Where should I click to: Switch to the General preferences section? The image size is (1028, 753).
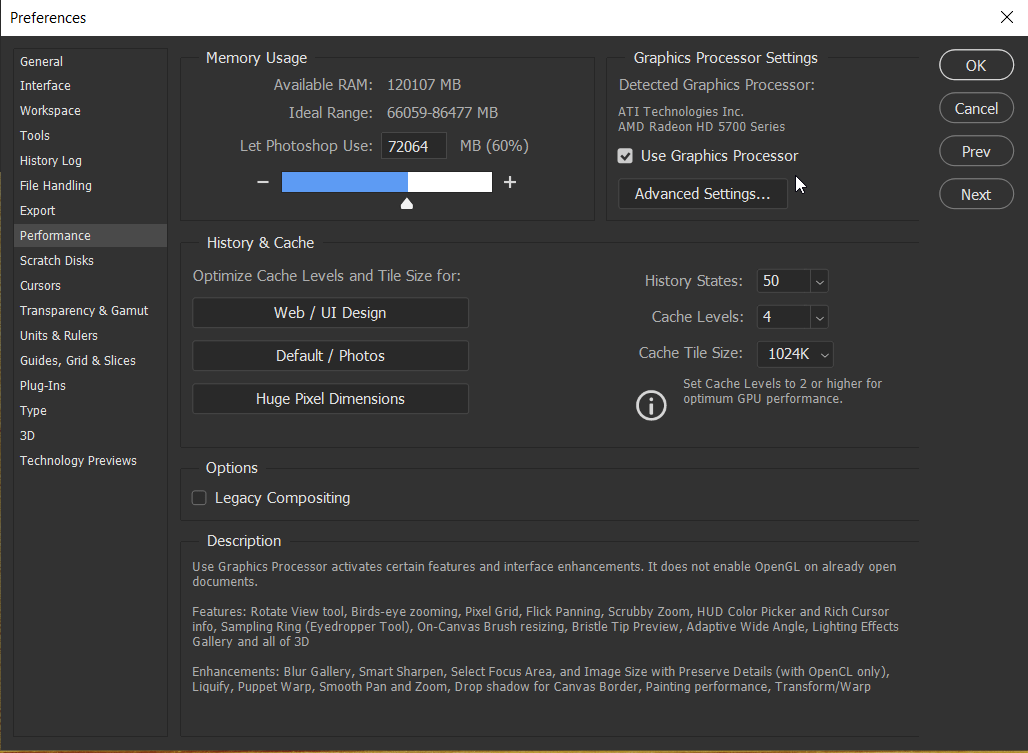tap(41, 61)
